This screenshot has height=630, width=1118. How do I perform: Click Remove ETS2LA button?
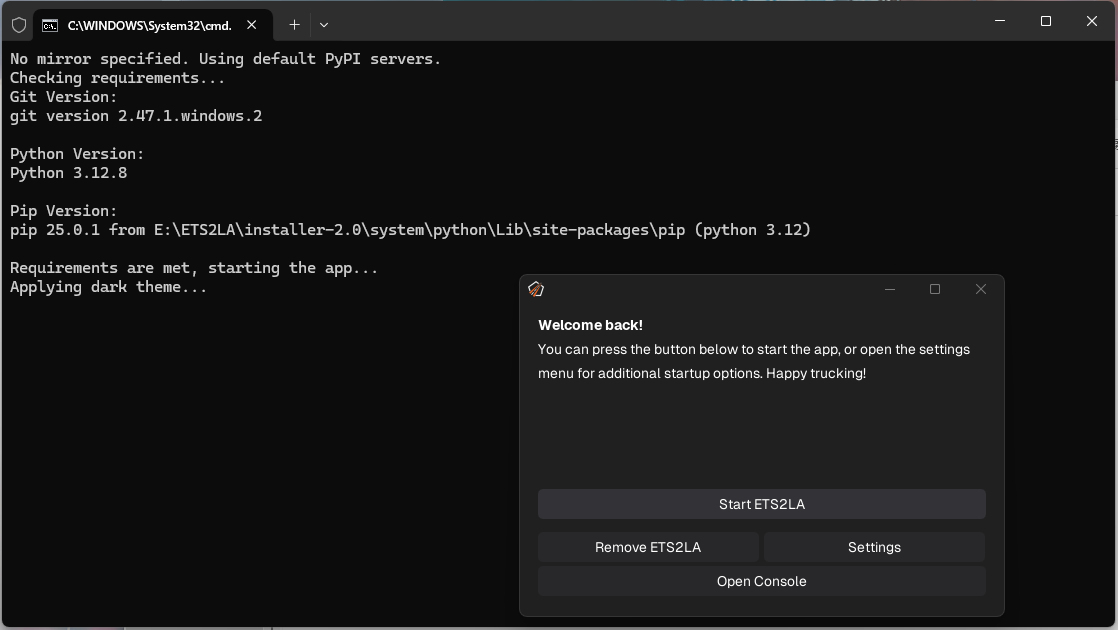coord(648,547)
